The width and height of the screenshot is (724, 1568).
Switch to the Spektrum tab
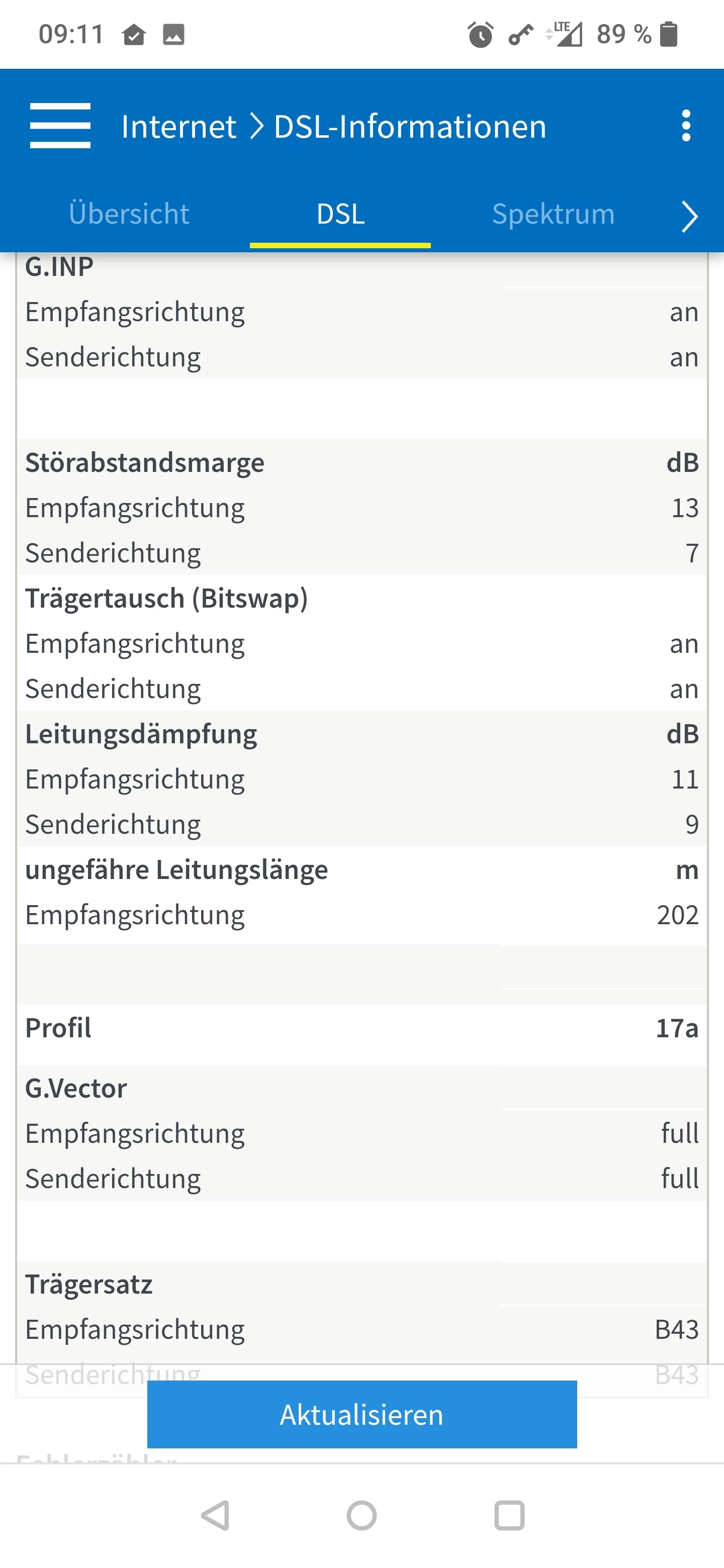pyautogui.click(x=553, y=214)
